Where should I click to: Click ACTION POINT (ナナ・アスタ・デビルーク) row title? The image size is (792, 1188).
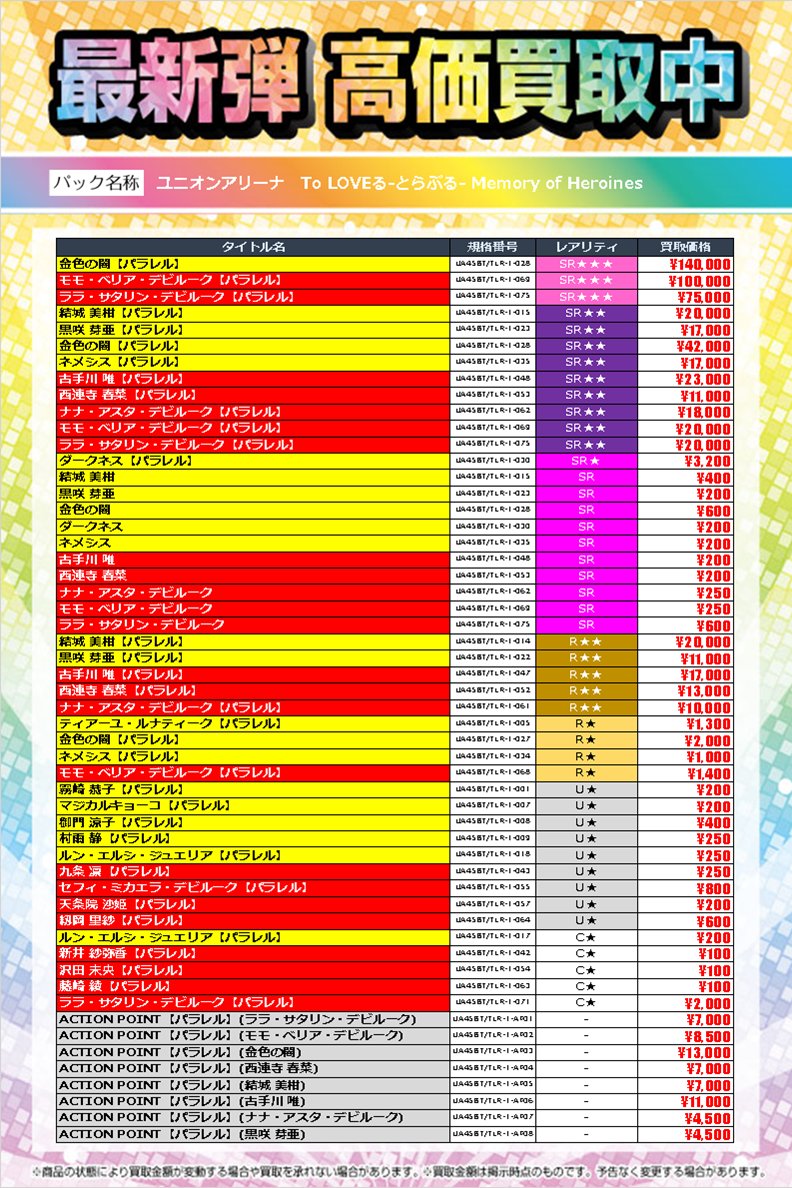pyautogui.click(x=253, y=1118)
